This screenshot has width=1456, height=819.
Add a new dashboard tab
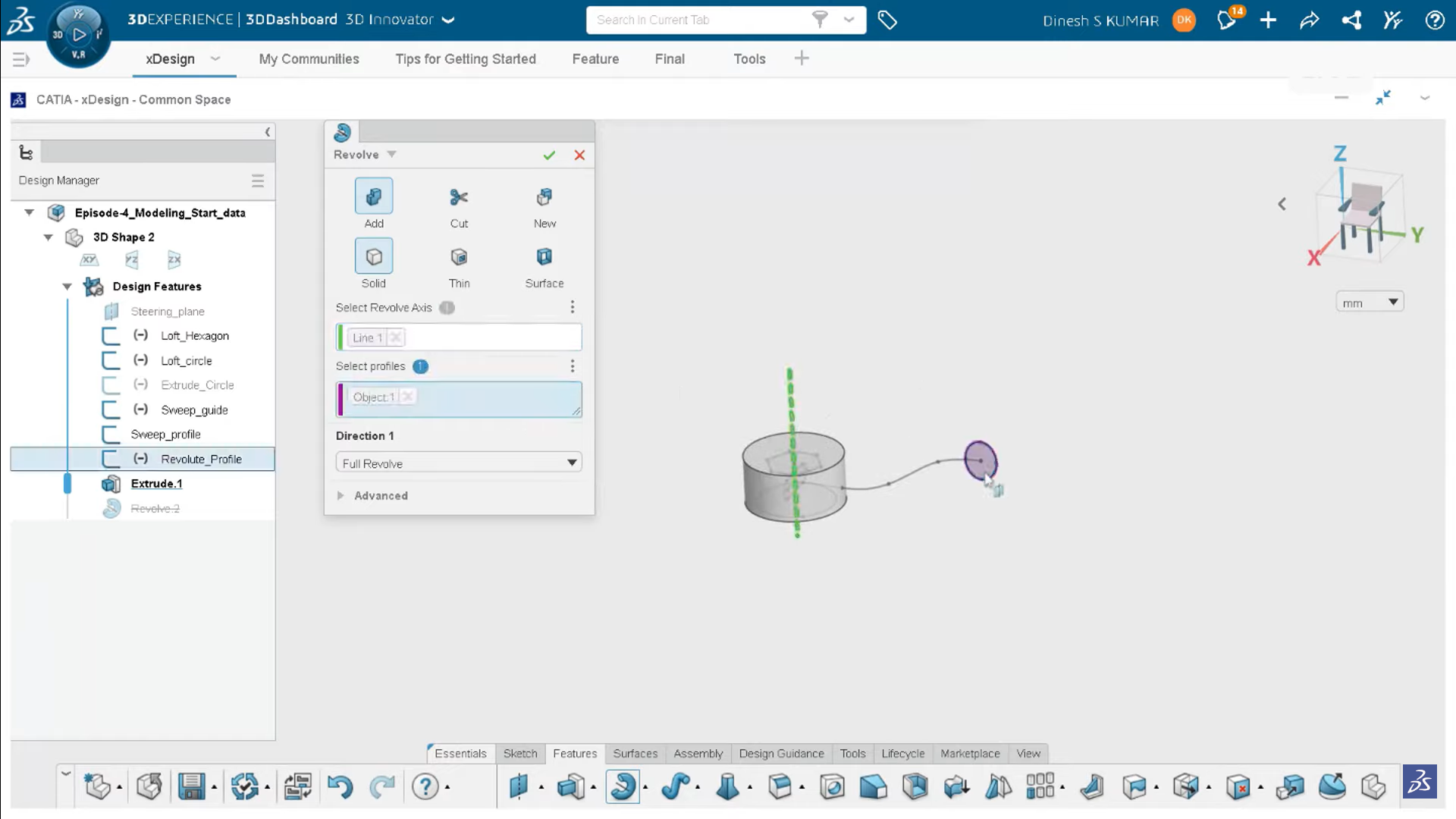click(x=802, y=58)
